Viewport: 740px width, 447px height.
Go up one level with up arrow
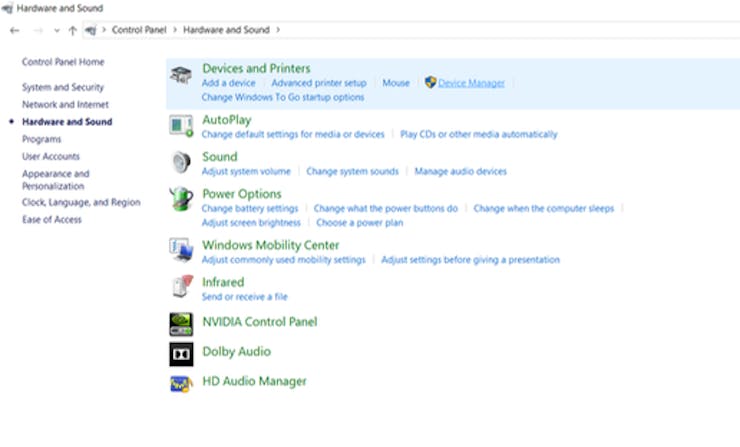72,31
